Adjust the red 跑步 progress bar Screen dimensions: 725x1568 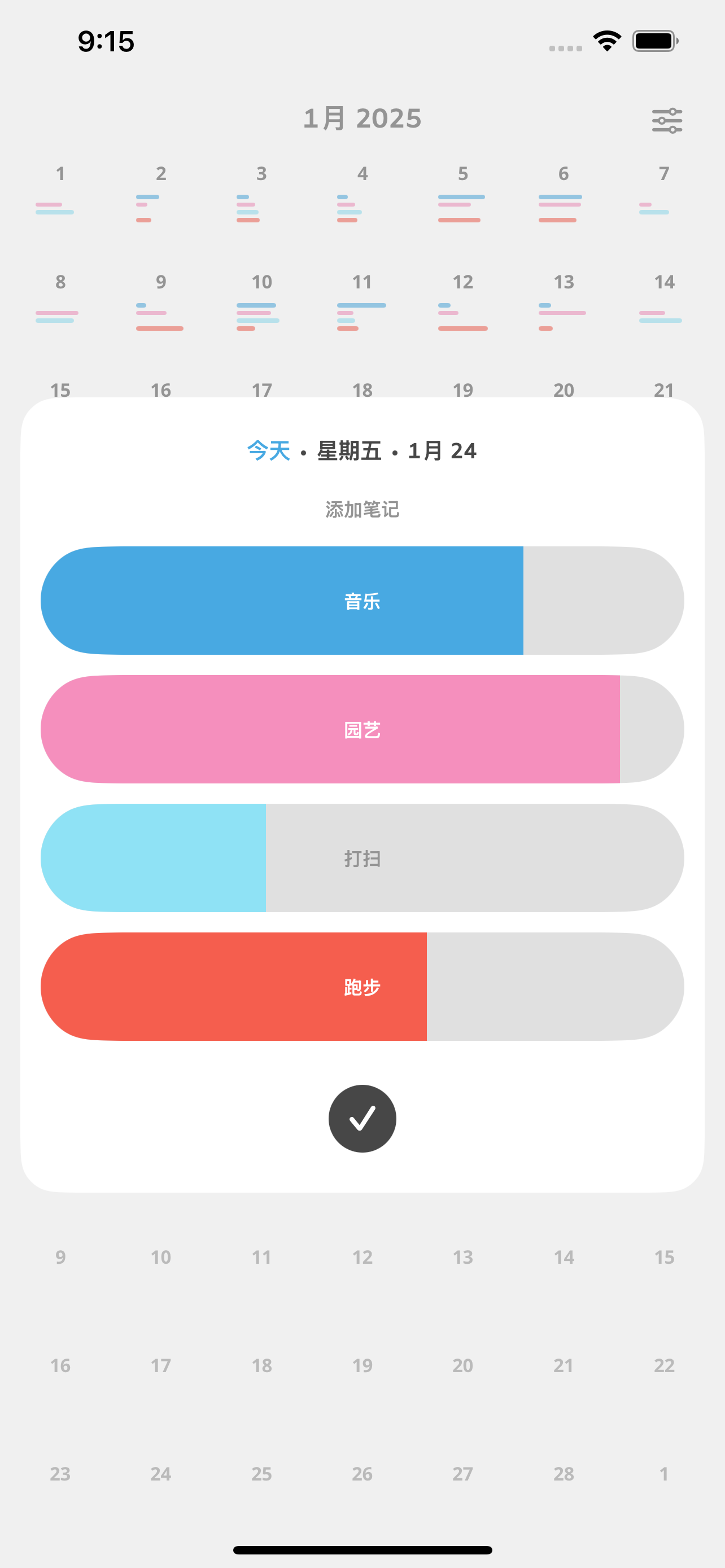pos(362,986)
